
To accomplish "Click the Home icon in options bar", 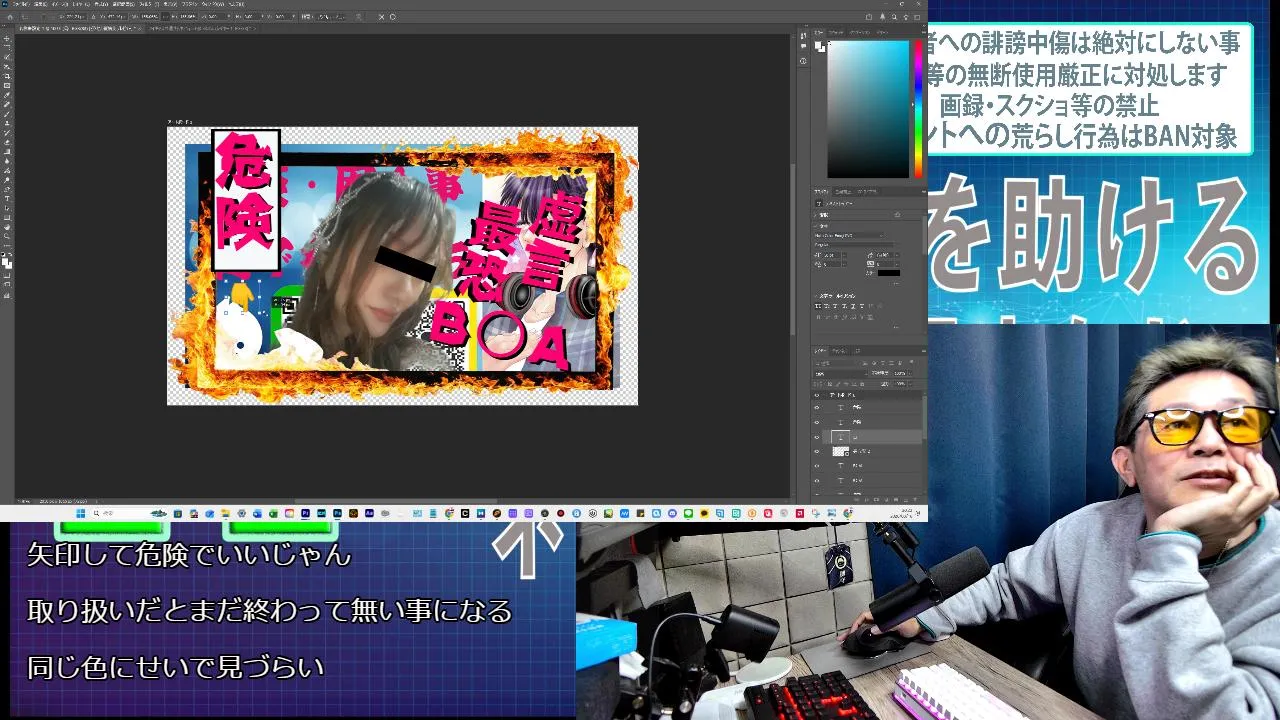I will (10, 17).
